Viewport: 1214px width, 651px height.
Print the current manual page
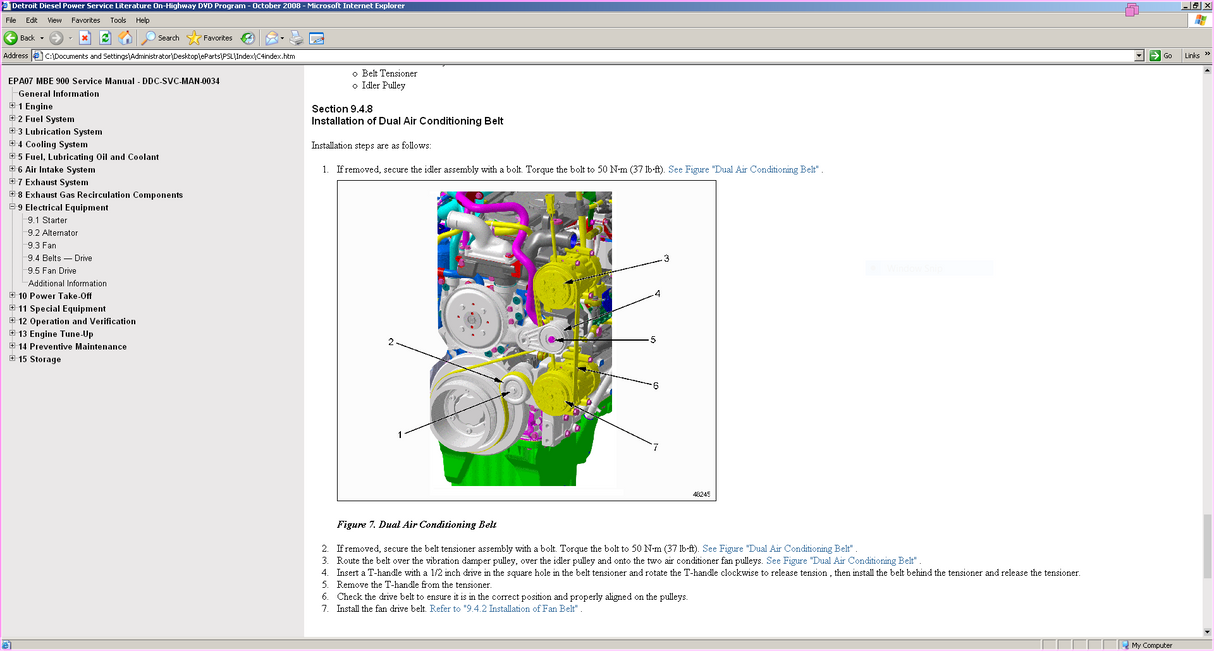coord(296,38)
